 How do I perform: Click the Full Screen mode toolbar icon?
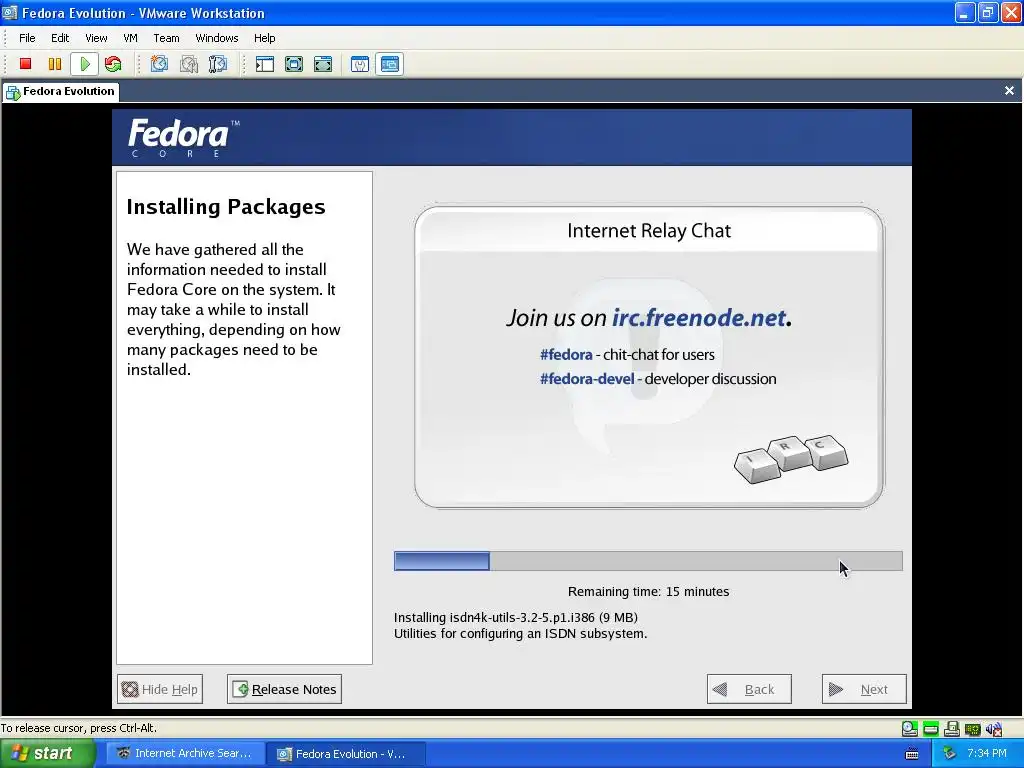coord(323,64)
